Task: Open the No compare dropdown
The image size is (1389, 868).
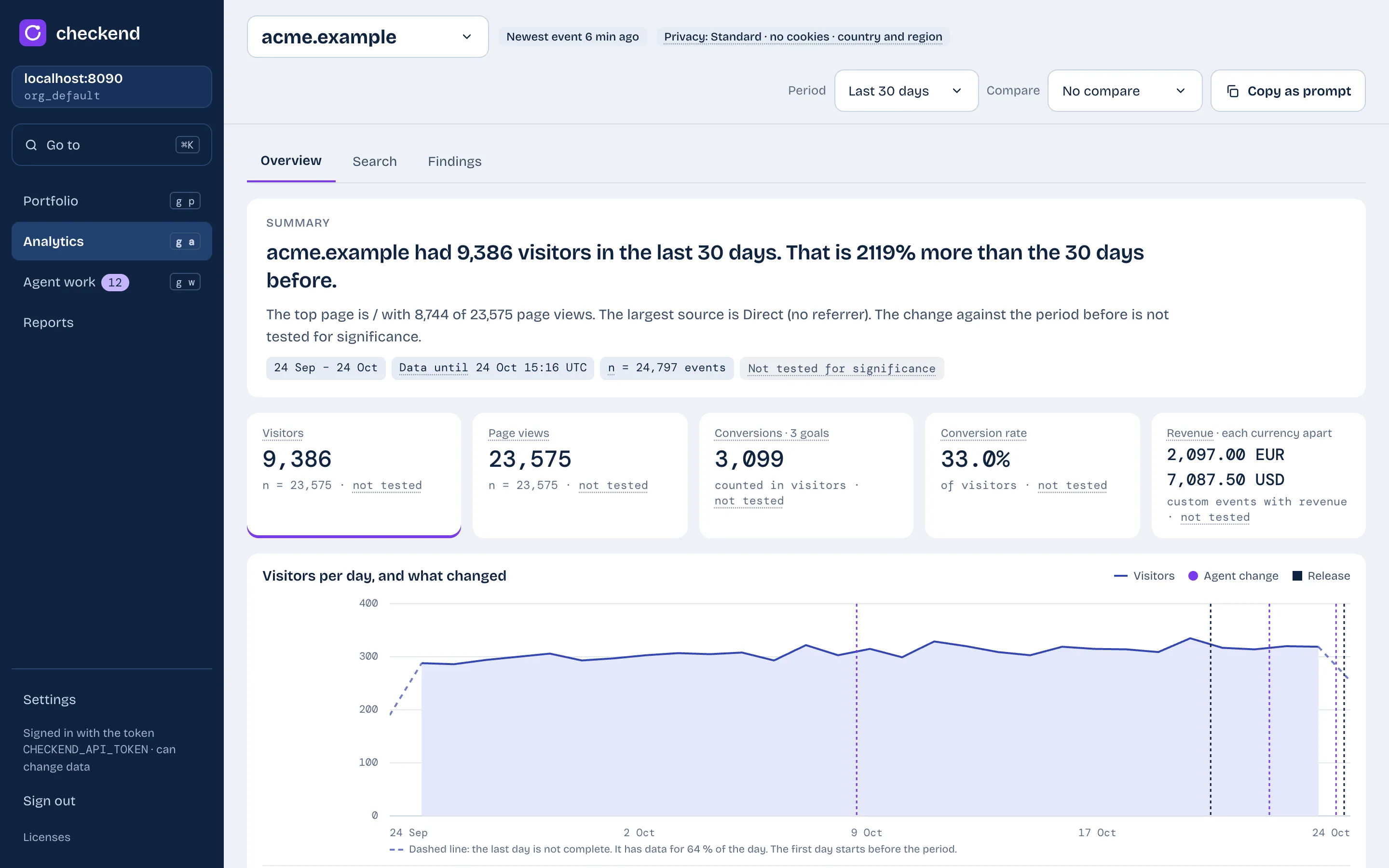Action: [1124, 91]
